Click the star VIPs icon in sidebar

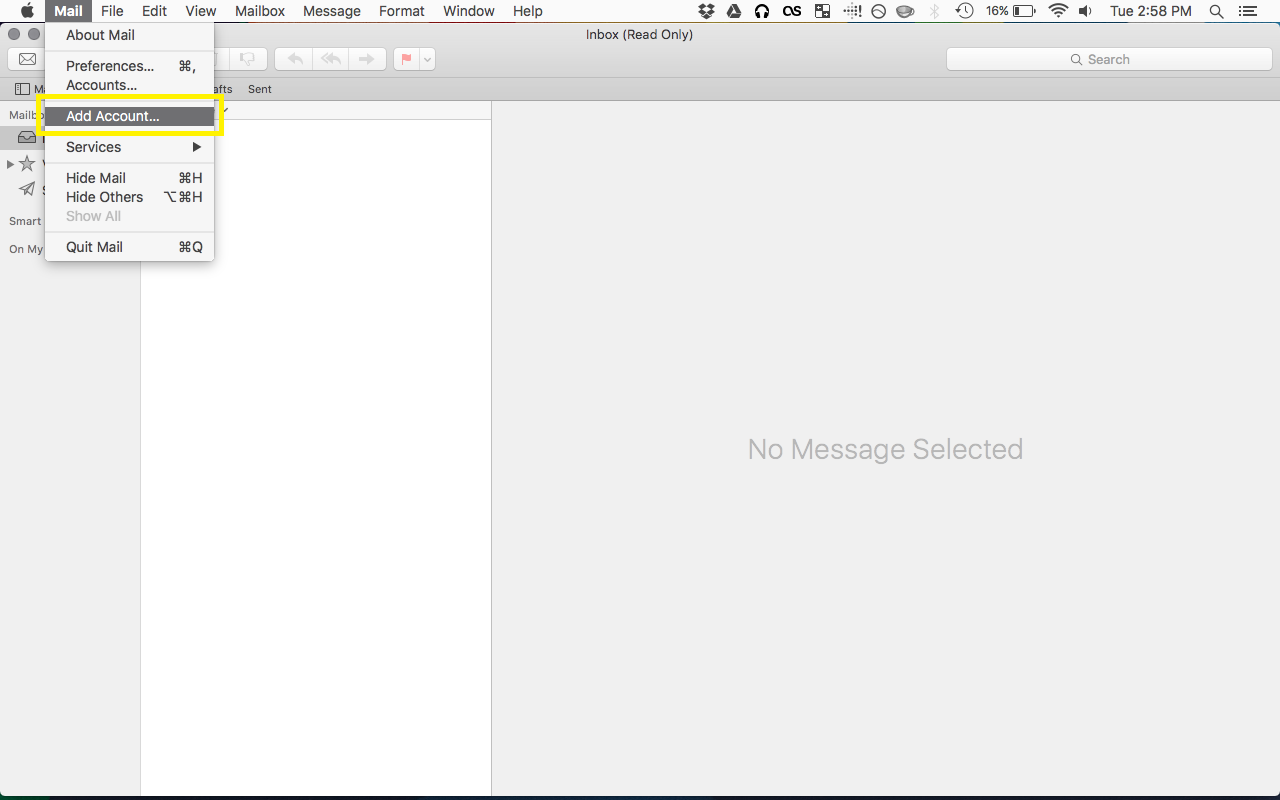pos(27,163)
